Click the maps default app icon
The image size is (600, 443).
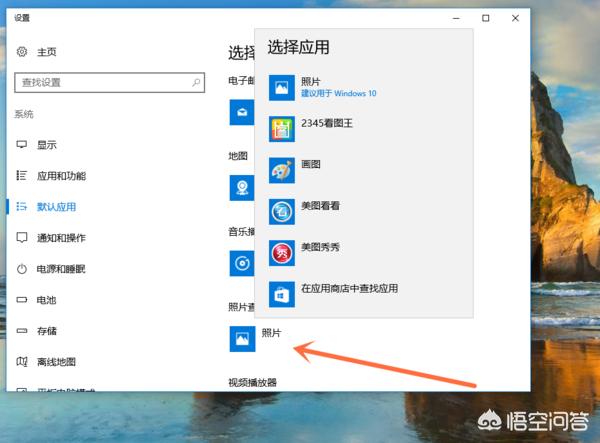pos(242,188)
